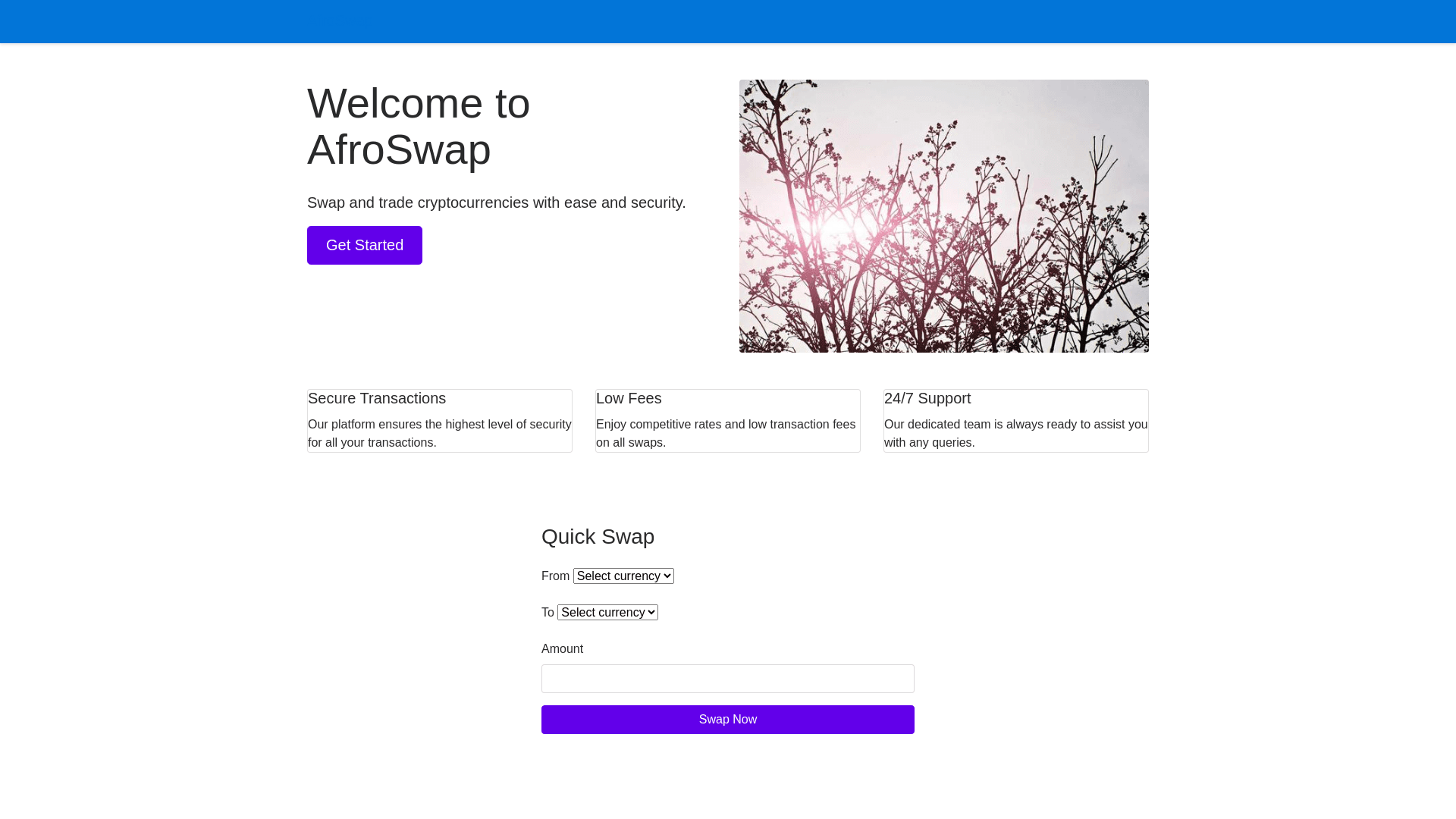Click the Amount label
This screenshot has height=819, width=1456.
(x=562, y=649)
